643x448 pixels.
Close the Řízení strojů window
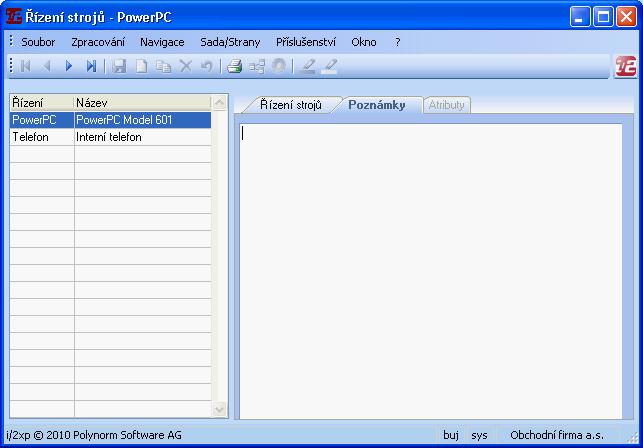coord(627,17)
